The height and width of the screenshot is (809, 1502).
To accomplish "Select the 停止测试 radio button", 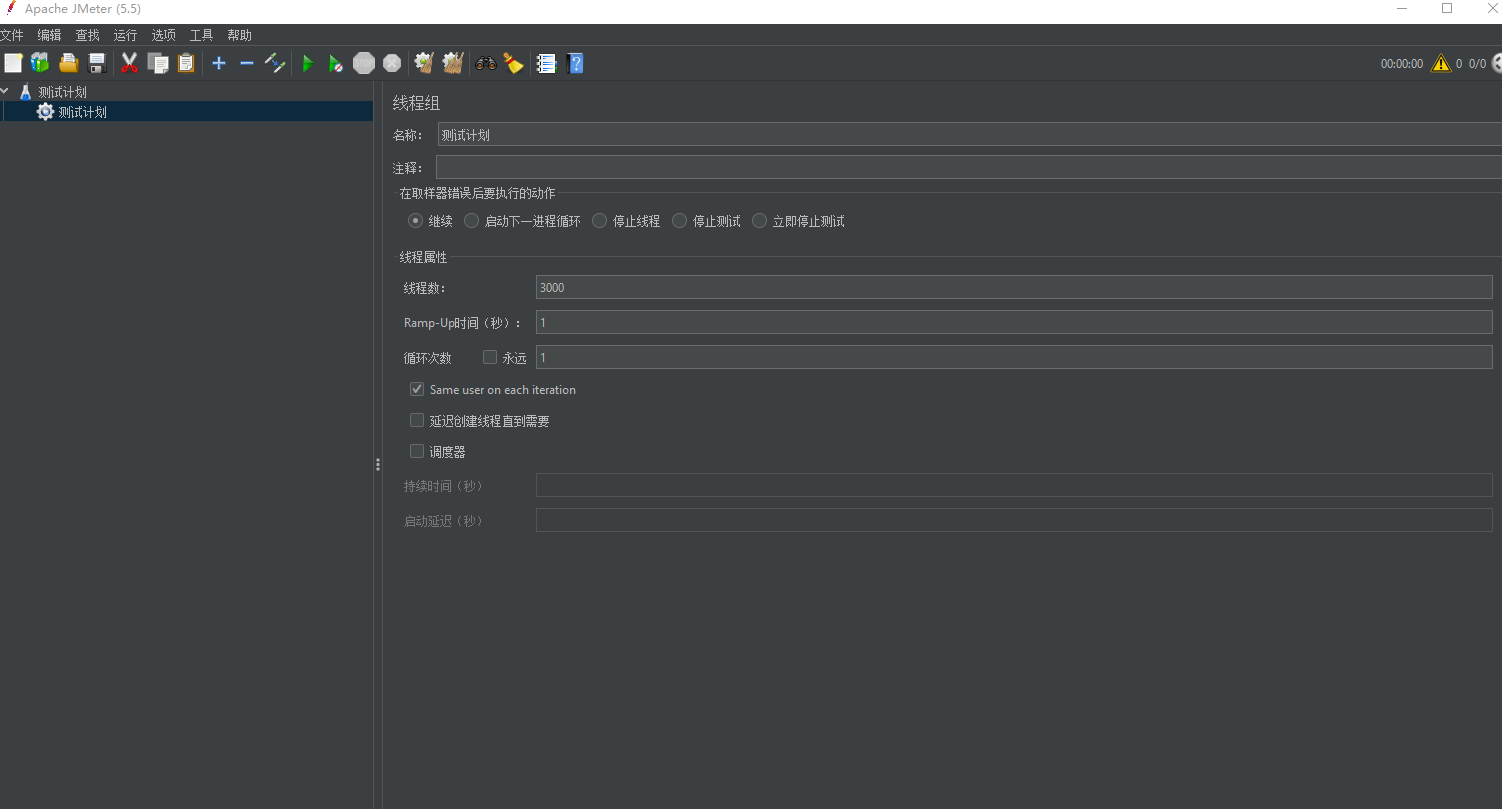I will pos(680,221).
